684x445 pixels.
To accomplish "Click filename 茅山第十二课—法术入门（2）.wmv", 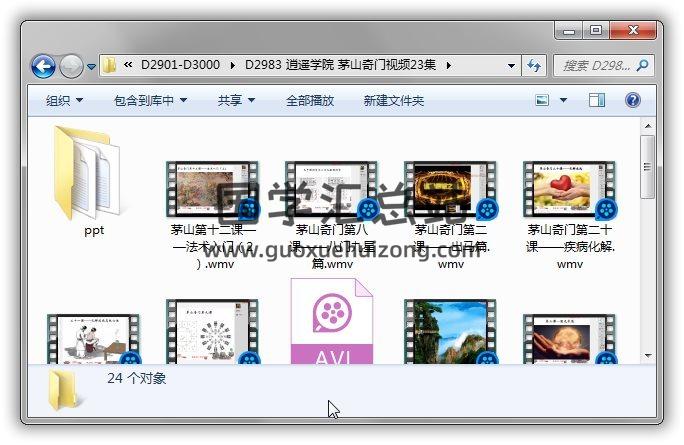I will pyautogui.click(x=213, y=246).
